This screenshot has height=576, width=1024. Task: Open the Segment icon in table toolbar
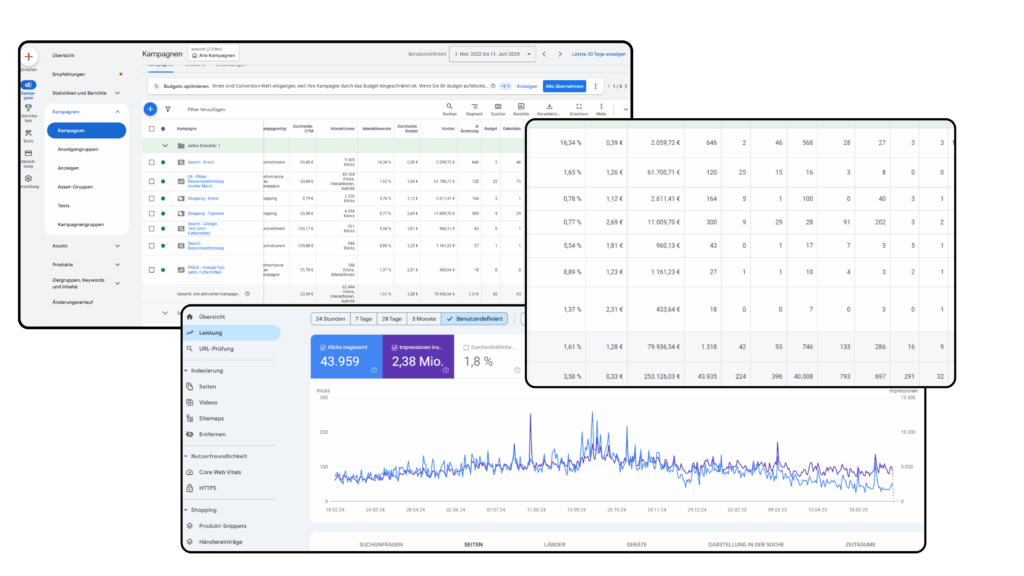[x=474, y=107]
